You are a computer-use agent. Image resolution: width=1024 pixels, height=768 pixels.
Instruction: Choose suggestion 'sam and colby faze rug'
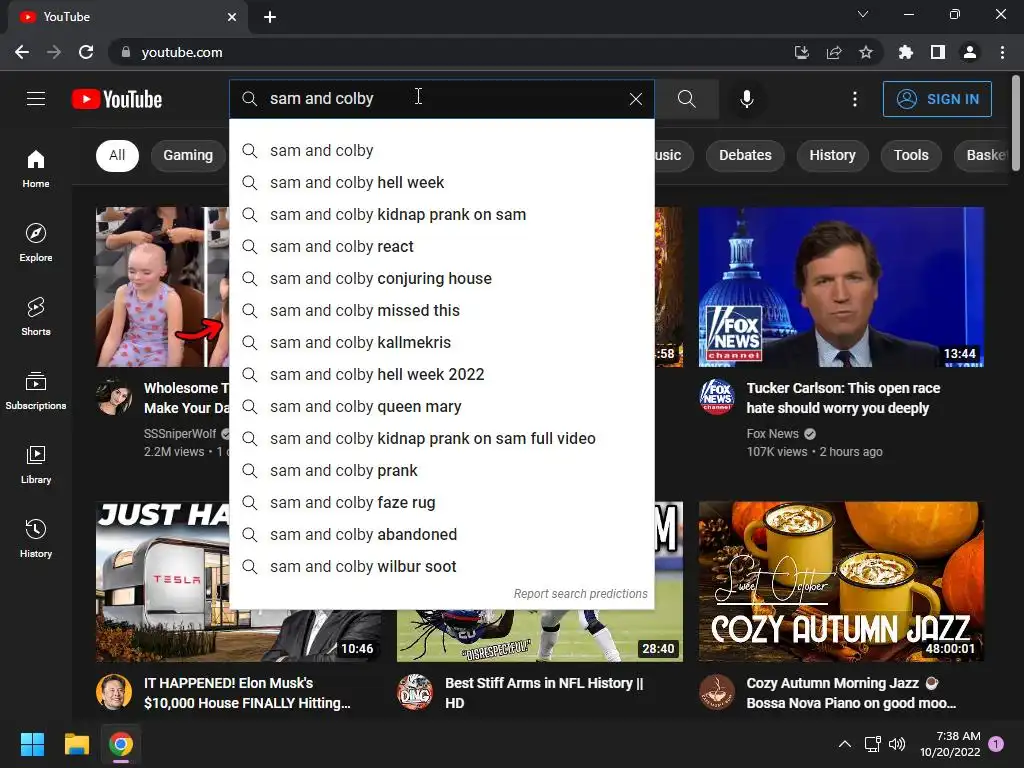point(442,503)
